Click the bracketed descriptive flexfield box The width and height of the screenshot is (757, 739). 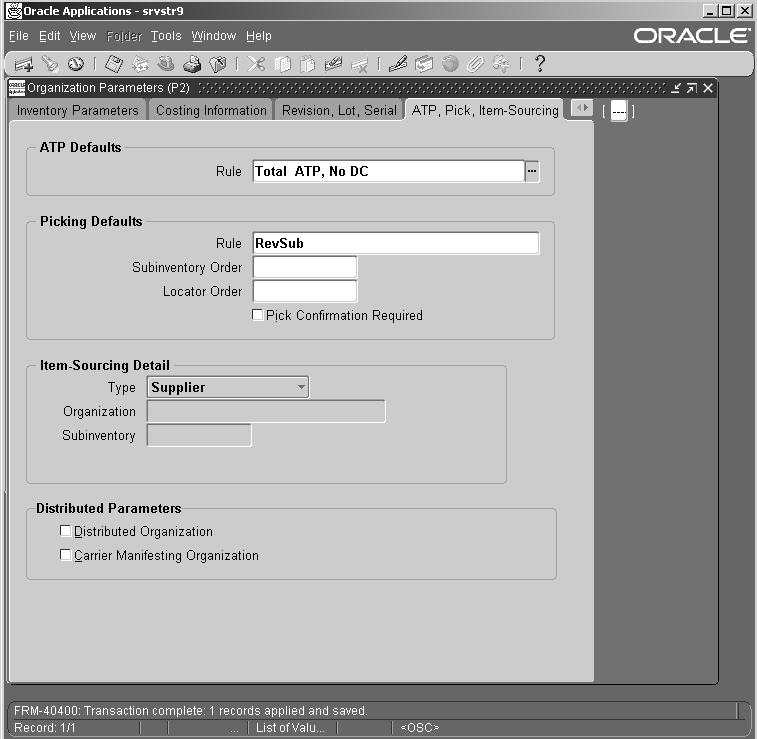tap(618, 111)
